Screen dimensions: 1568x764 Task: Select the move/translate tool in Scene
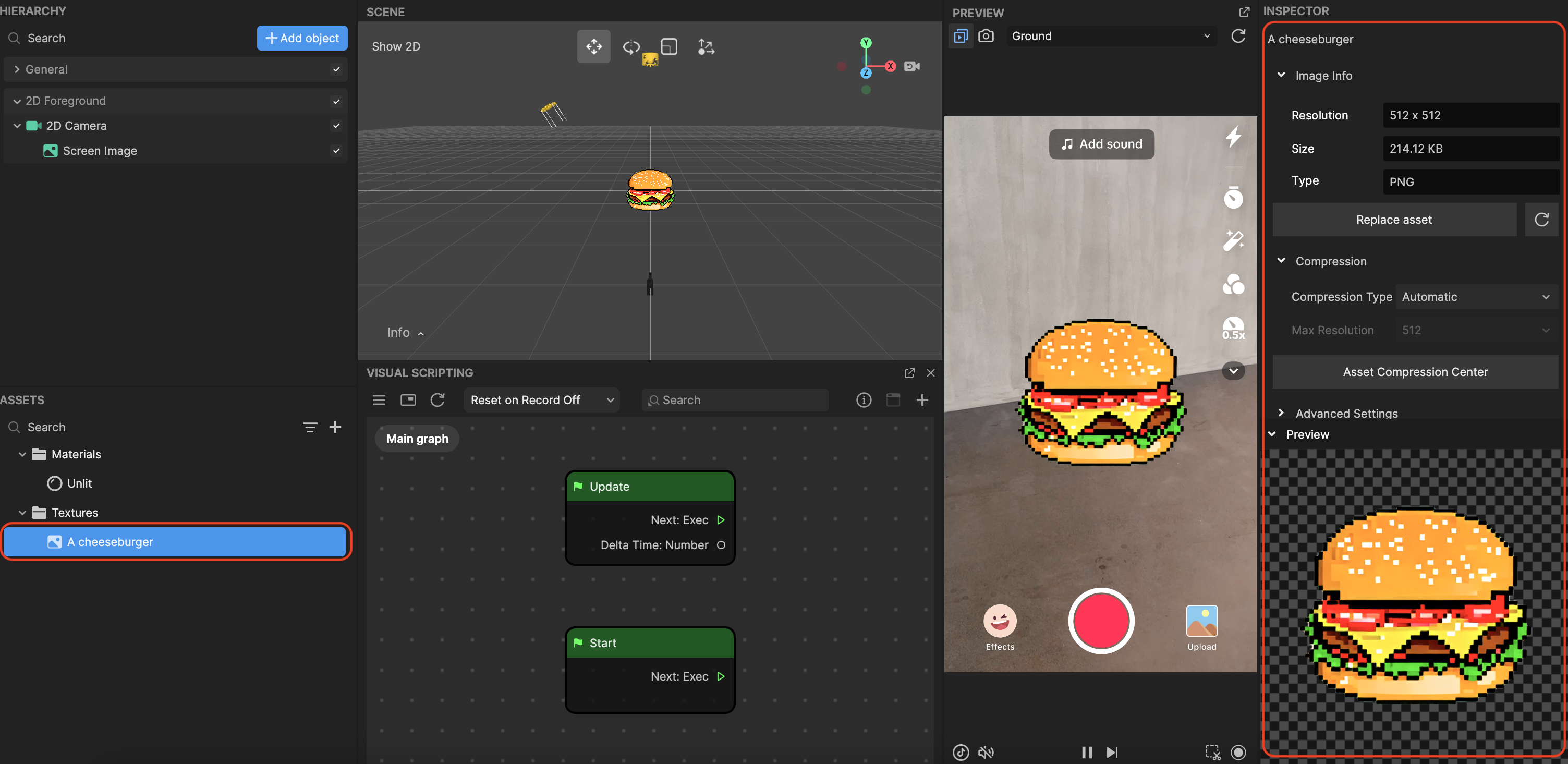tap(593, 46)
